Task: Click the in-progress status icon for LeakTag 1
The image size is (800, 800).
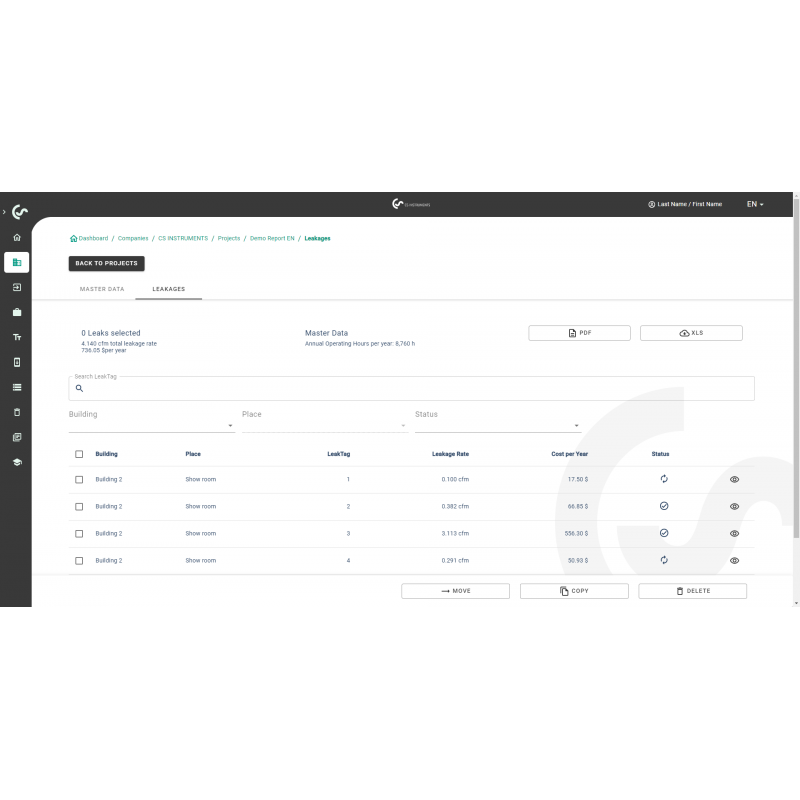Action: pos(663,479)
